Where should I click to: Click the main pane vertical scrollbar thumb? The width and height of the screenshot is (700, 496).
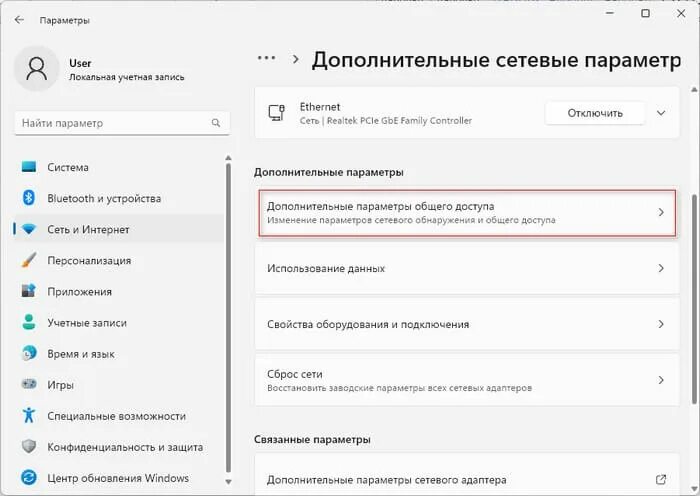(x=694, y=298)
